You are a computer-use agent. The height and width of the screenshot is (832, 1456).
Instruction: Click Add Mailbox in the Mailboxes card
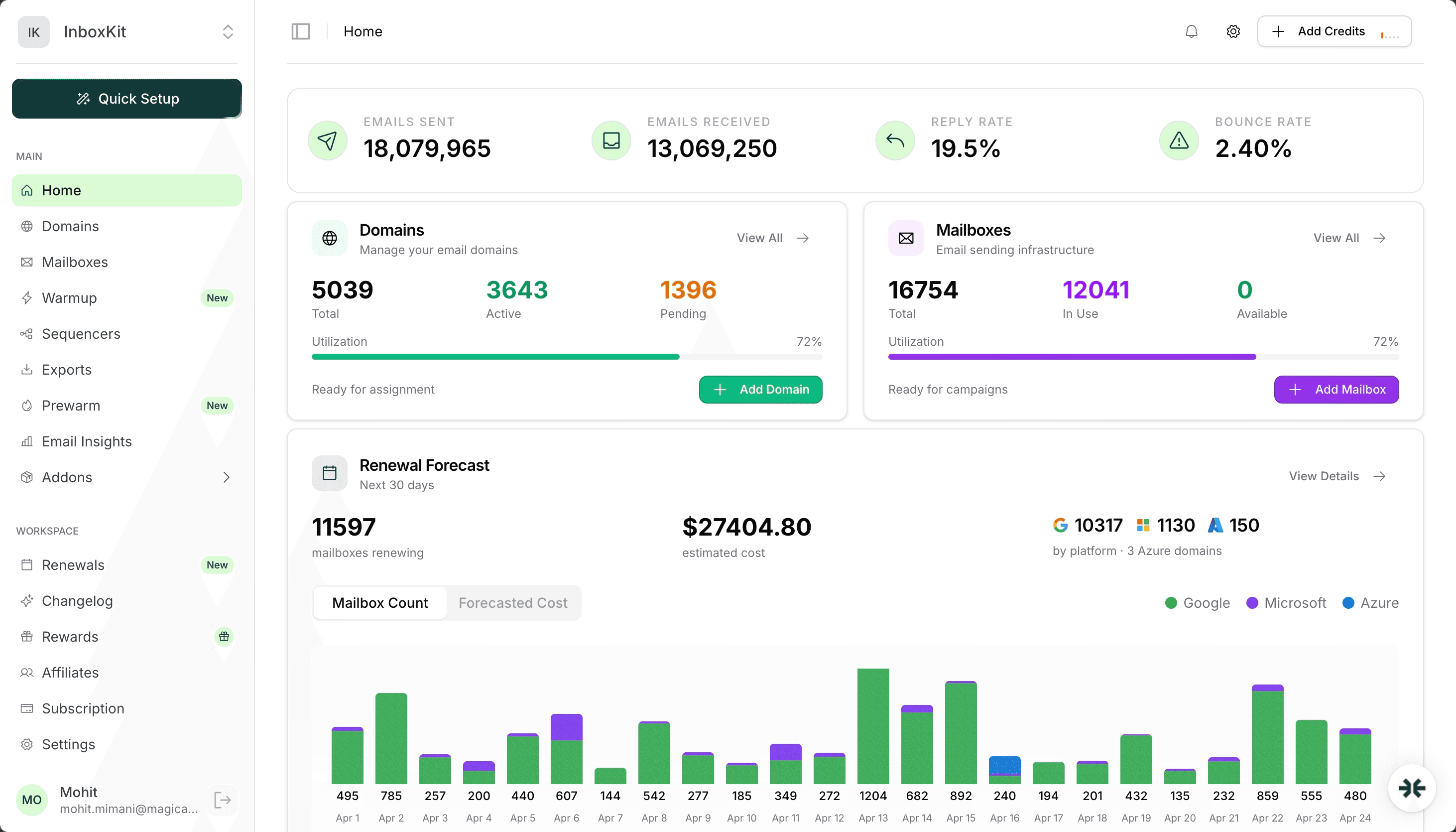pyautogui.click(x=1336, y=389)
